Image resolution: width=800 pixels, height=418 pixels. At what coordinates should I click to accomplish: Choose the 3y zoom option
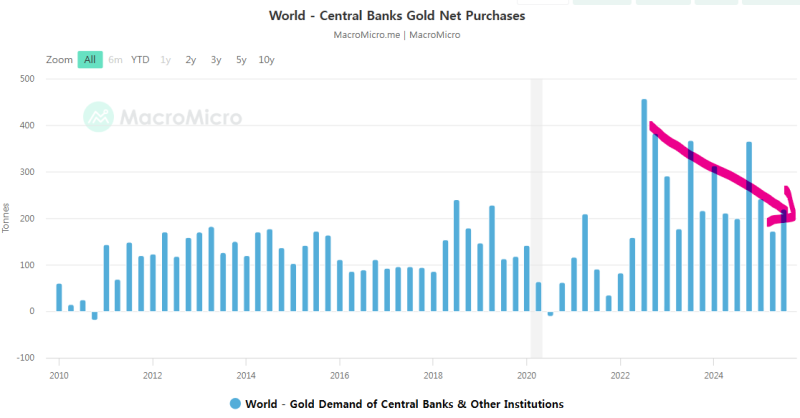[216, 60]
